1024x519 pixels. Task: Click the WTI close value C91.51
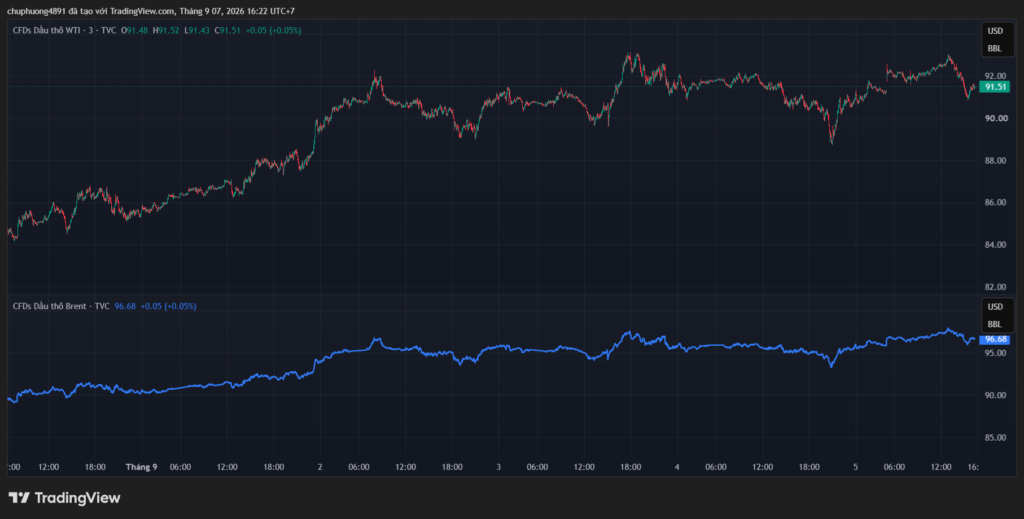[x=228, y=31]
